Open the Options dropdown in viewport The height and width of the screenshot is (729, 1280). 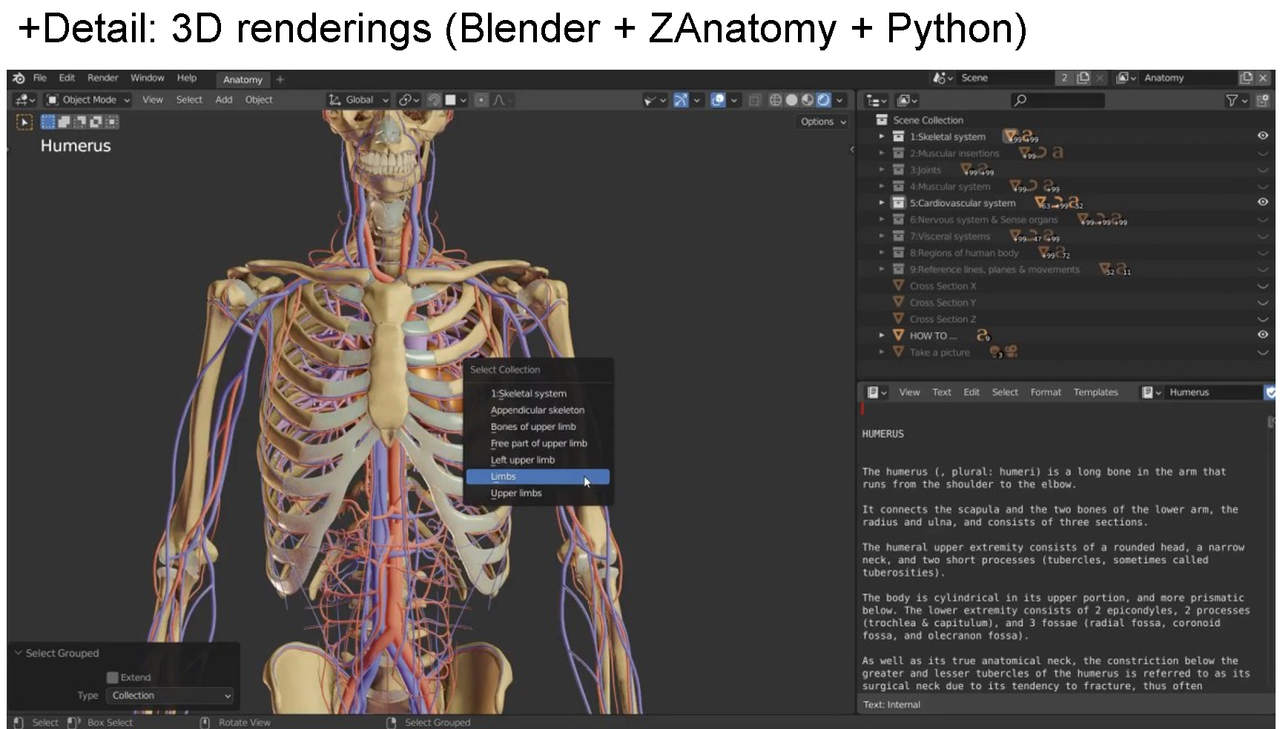pos(823,122)
